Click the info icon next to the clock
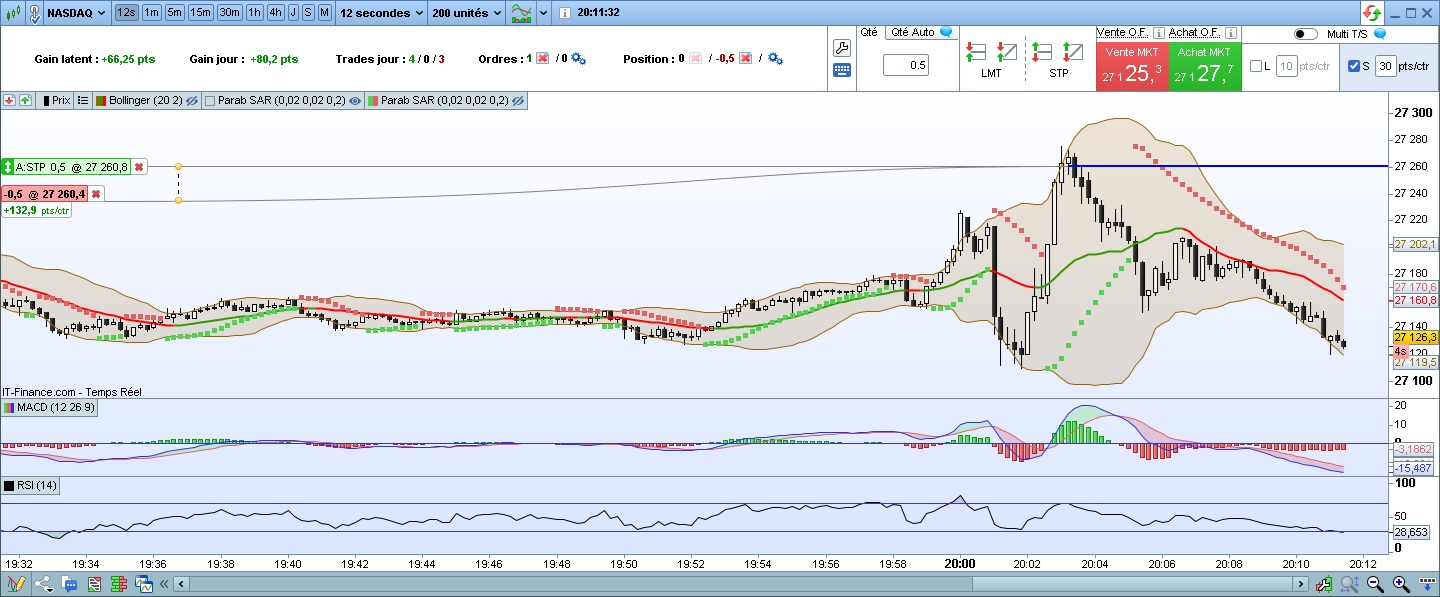1440x597 pixels. 565,13
